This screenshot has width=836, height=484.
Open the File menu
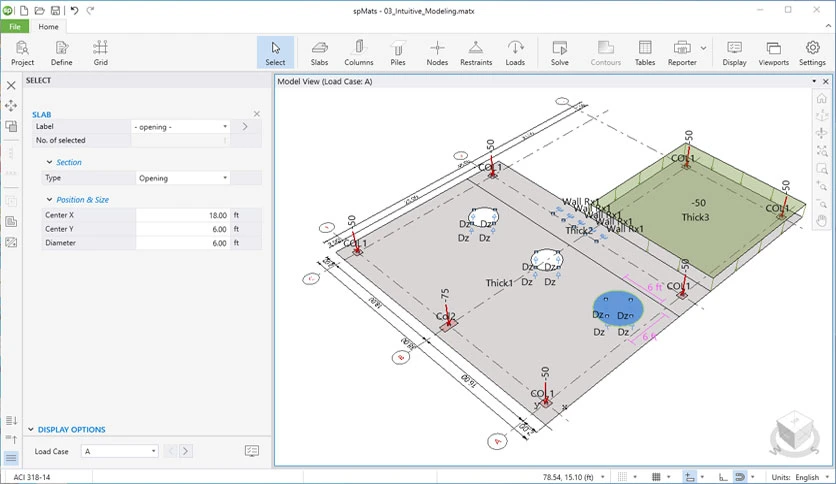15,27
